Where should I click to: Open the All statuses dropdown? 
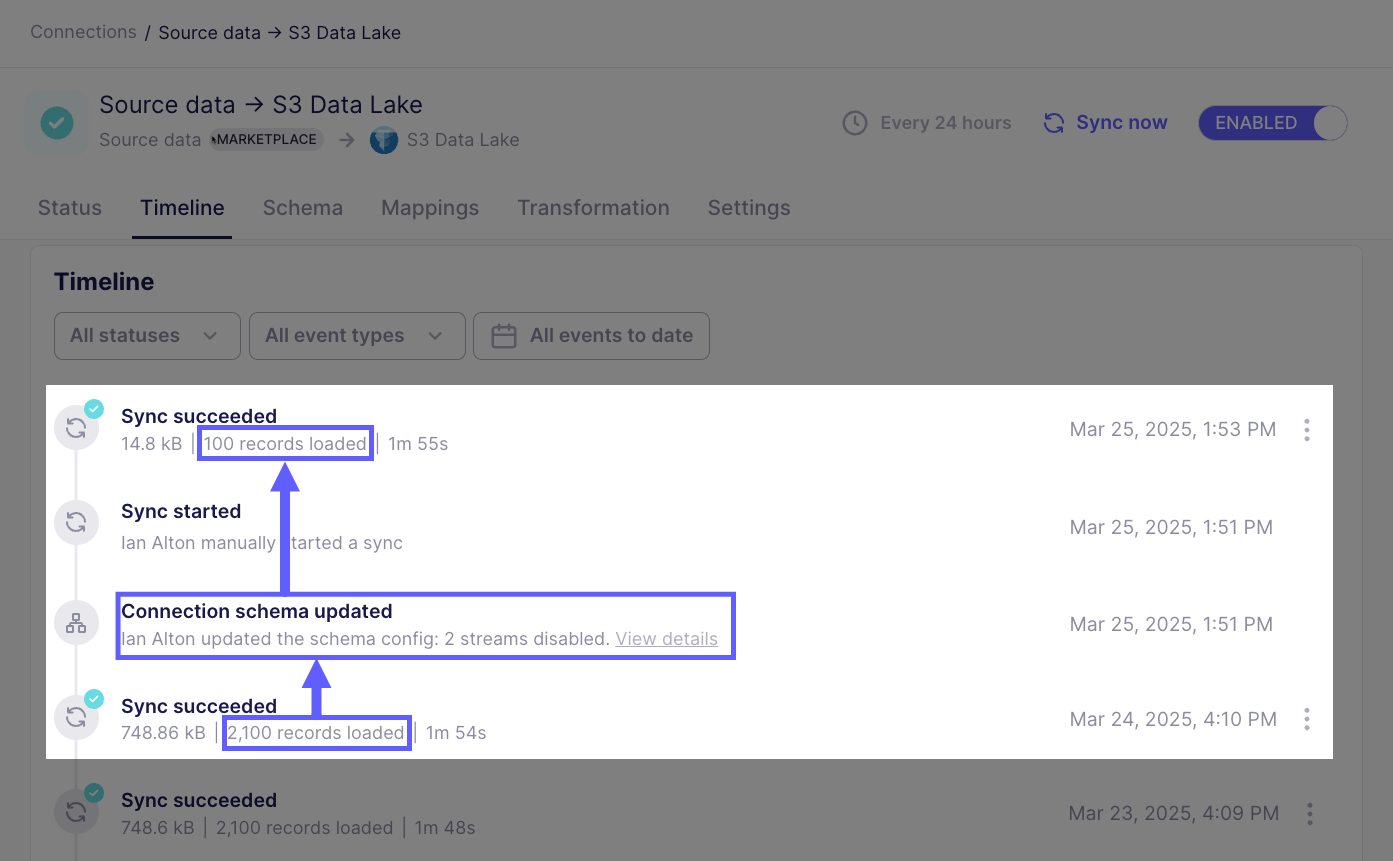(x=146, y=336)
